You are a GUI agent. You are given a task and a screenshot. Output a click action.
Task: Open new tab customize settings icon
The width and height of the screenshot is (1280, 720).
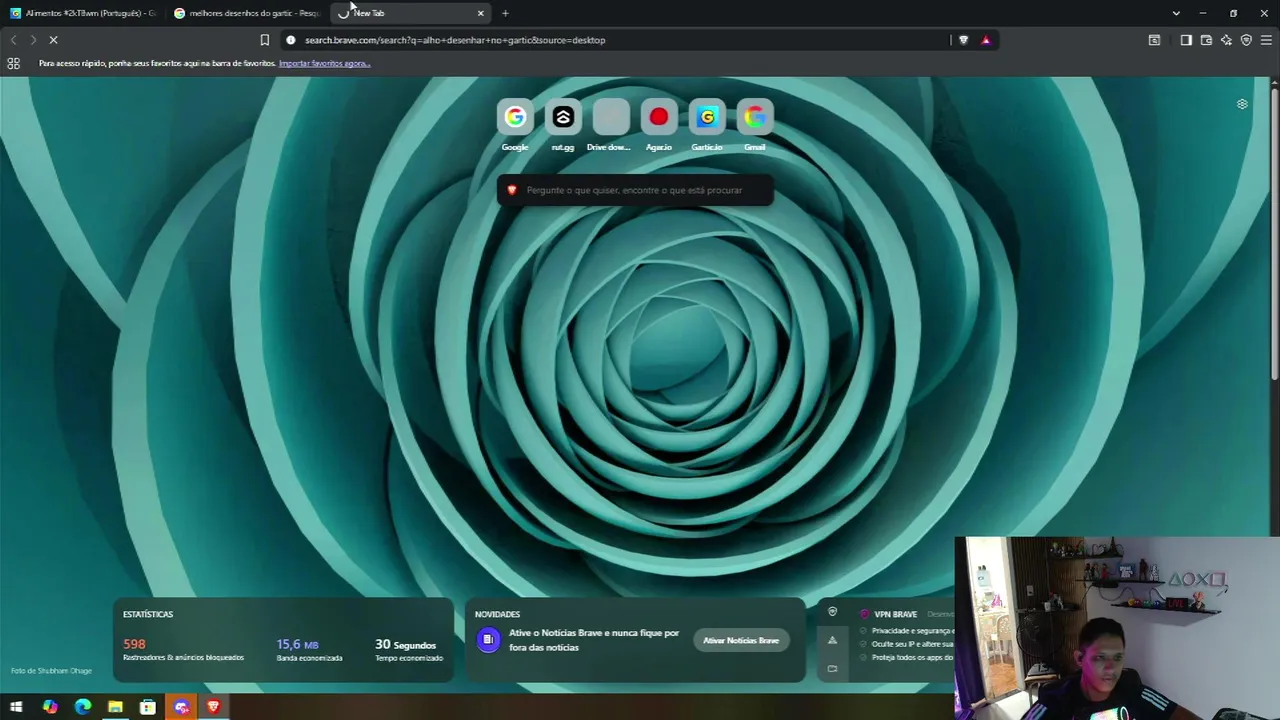[x=1242, y=104]
